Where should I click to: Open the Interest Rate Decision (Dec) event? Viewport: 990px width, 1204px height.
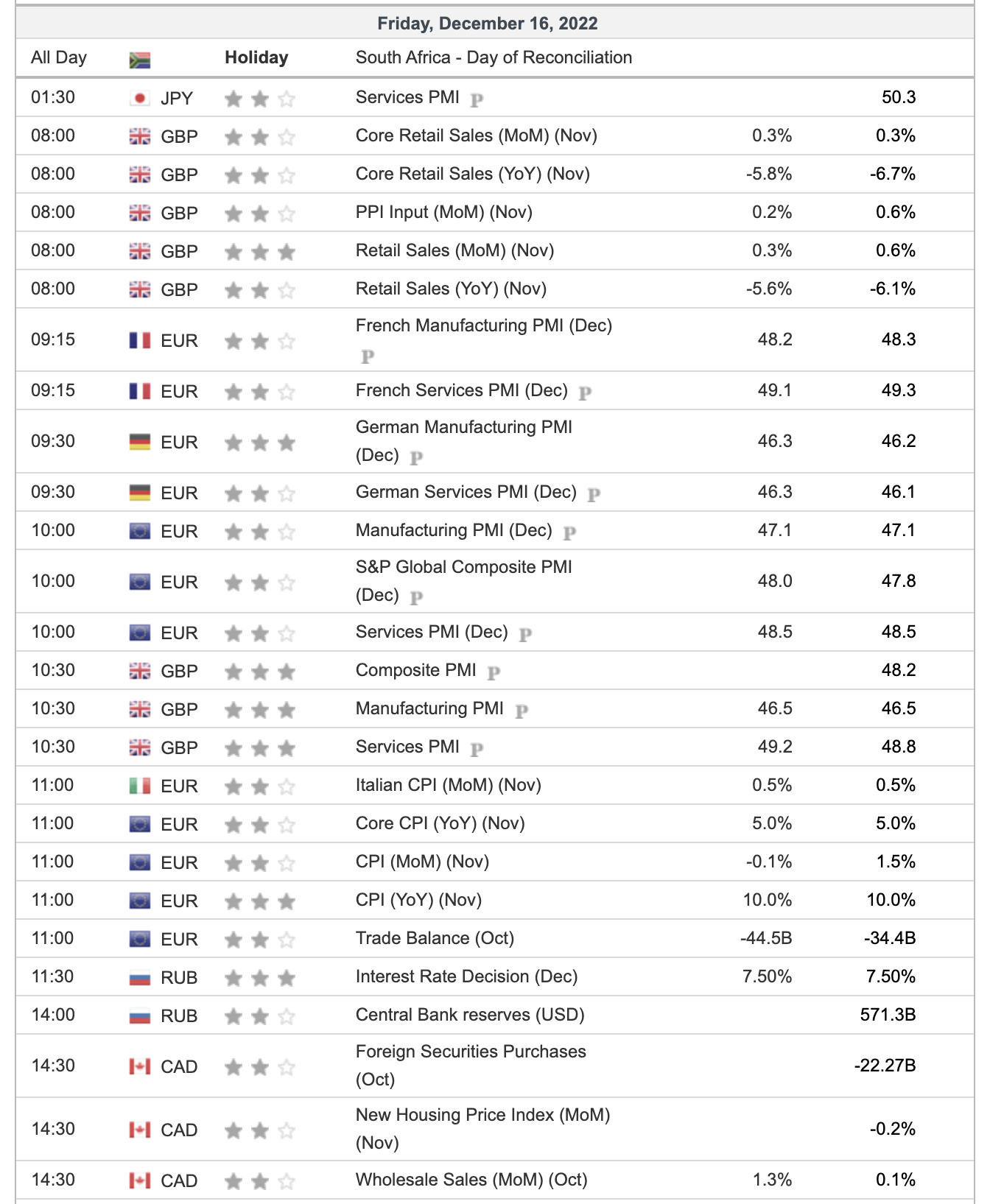coord(466,976)
